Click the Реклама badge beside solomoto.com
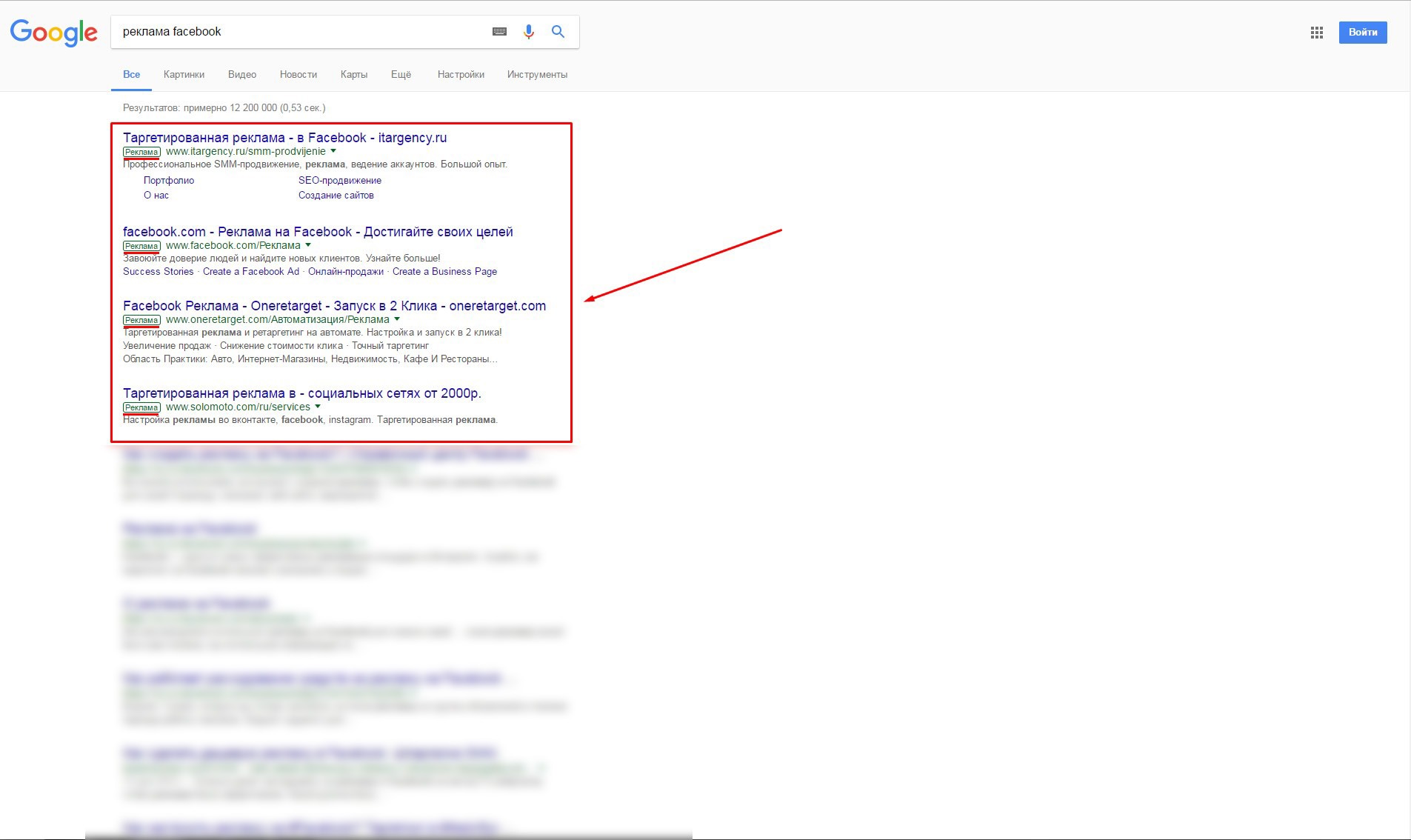Viewport: 1411px width, 840px height. coord(141,407)
